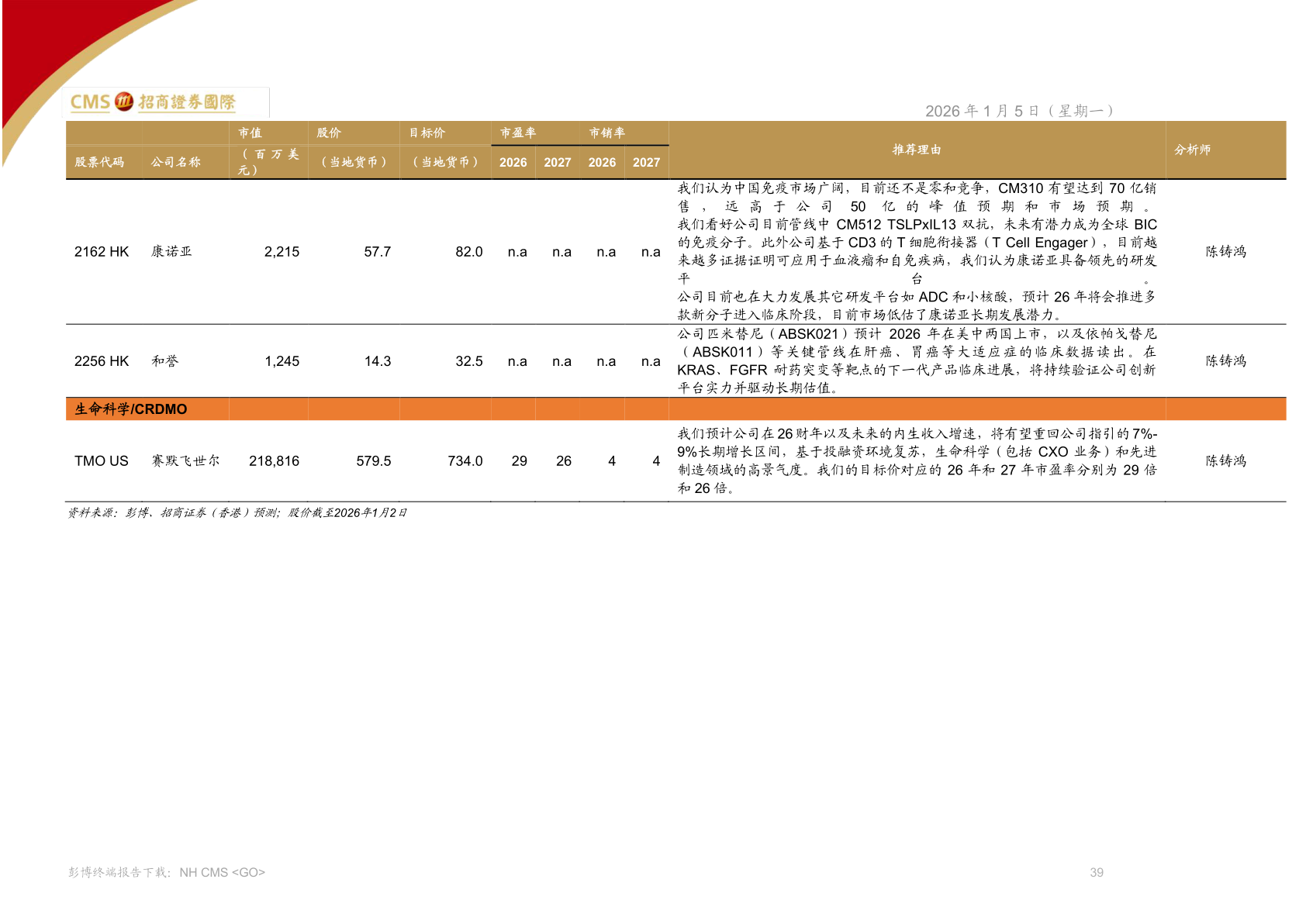Select 康诺亚 recommendation paragraph mentioning CM310
This screenshot has width=1306, height=924.
tap(917, 251)
